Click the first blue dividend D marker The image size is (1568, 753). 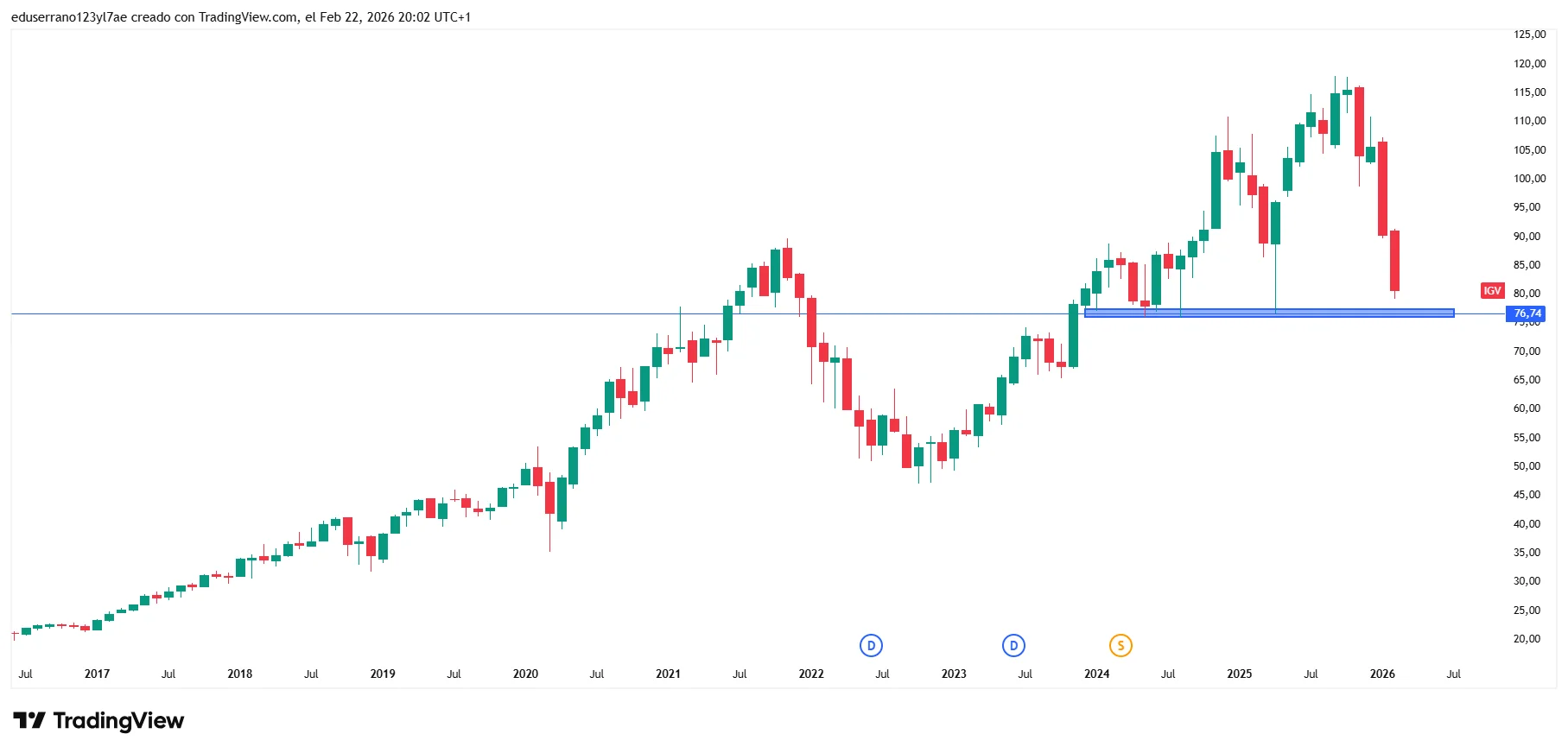[871, 645]
